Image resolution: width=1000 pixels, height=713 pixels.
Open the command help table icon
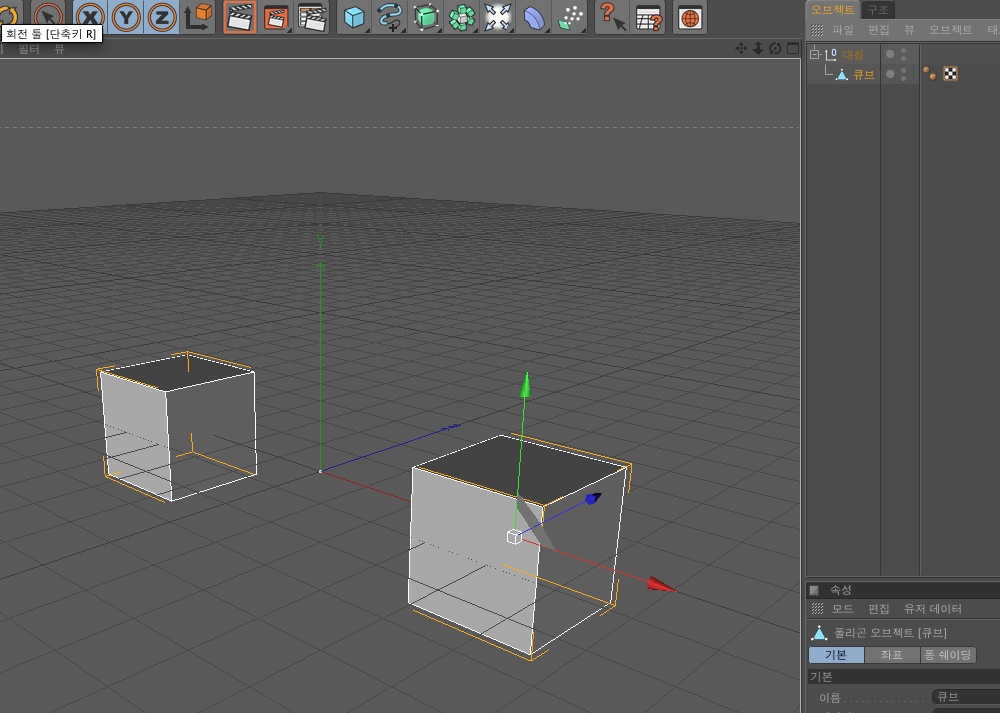point(648,17)
